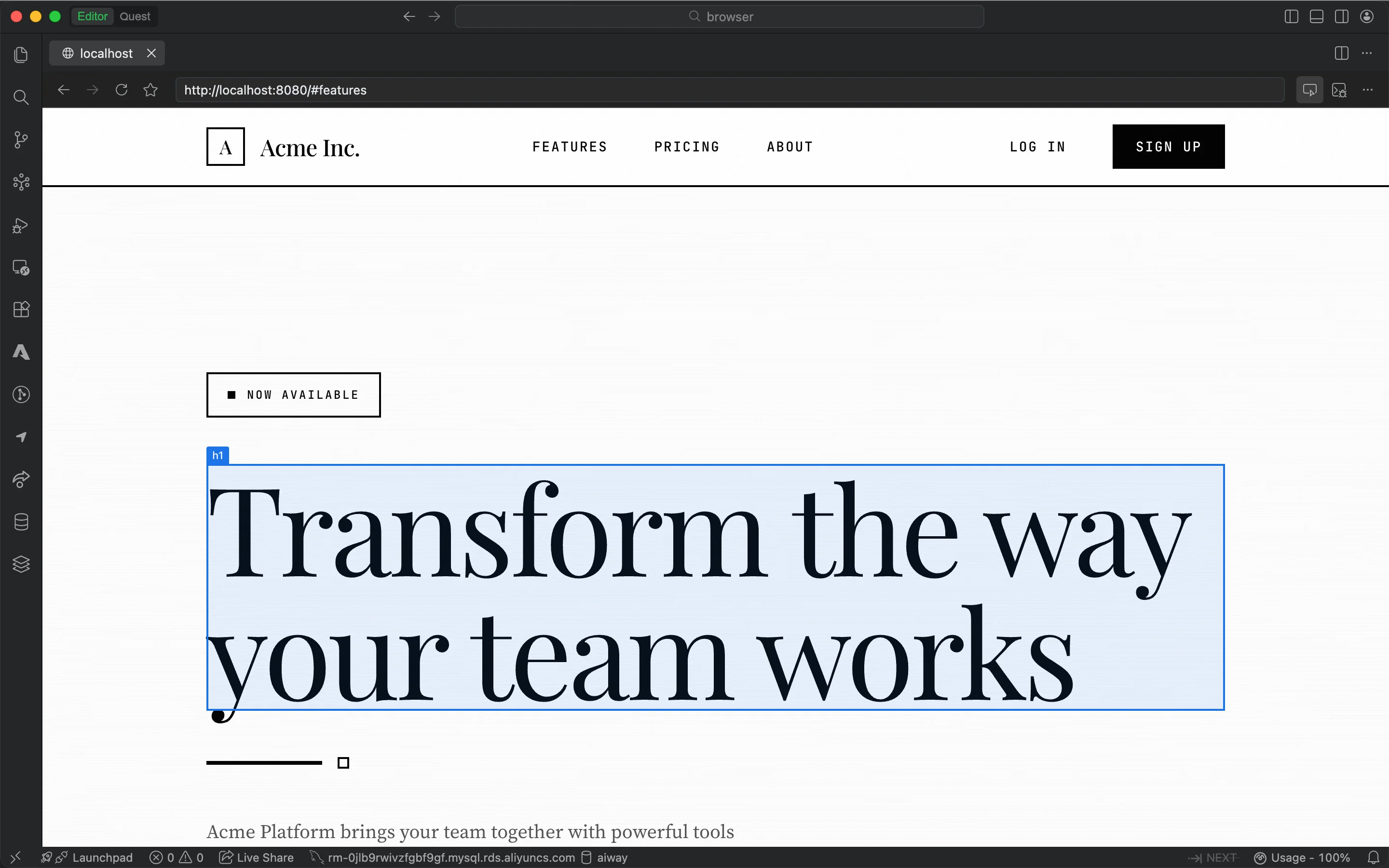Click the PRICING navigation link
This screenshot has width=1389, height=868.
pyautogui.click(x=686, y=147)
